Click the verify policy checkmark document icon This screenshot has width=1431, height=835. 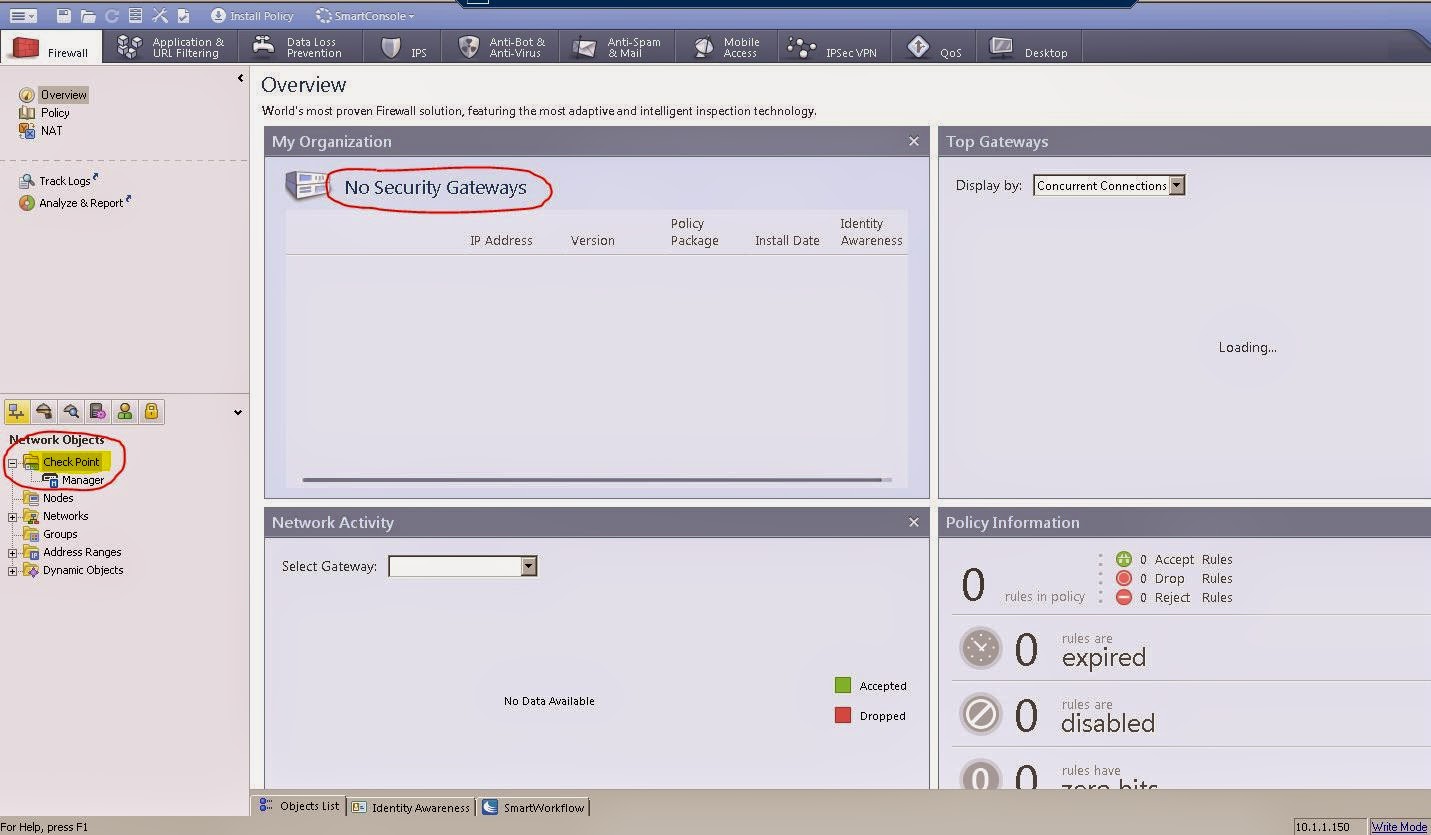pyautogui.click(x=183, y=16)
